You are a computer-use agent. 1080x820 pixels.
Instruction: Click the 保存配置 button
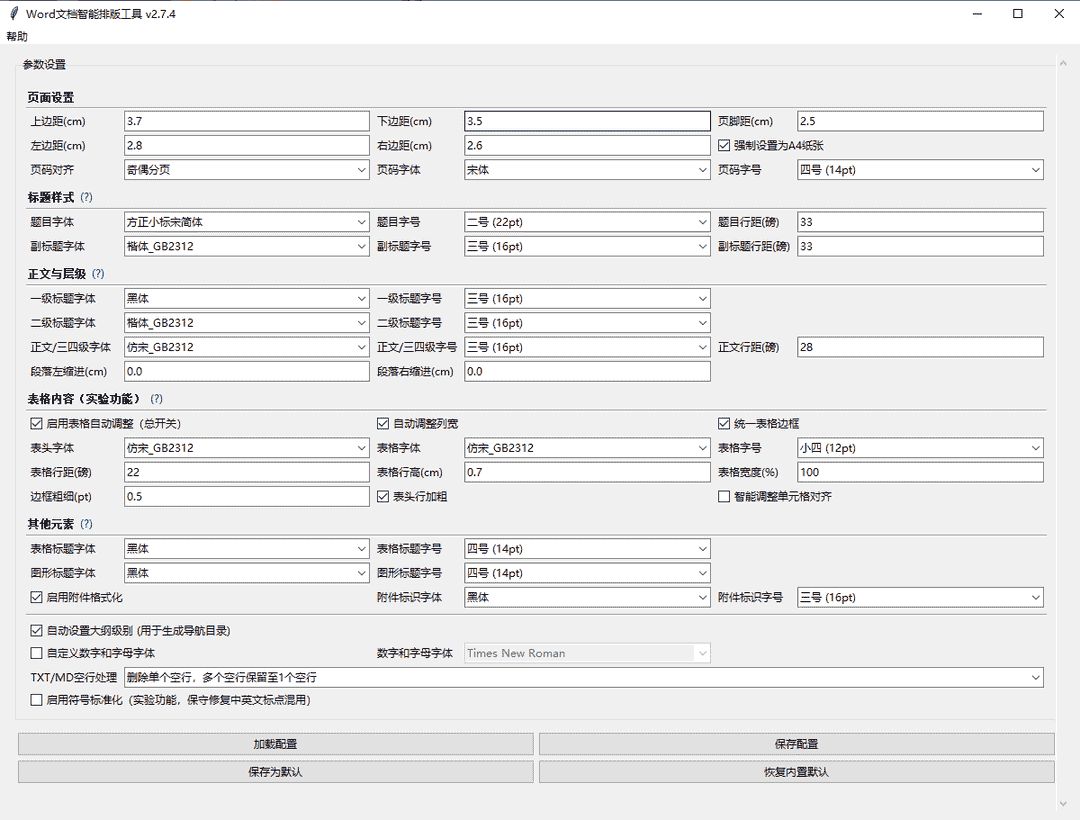pyautogui.click(x=797, y=744)
